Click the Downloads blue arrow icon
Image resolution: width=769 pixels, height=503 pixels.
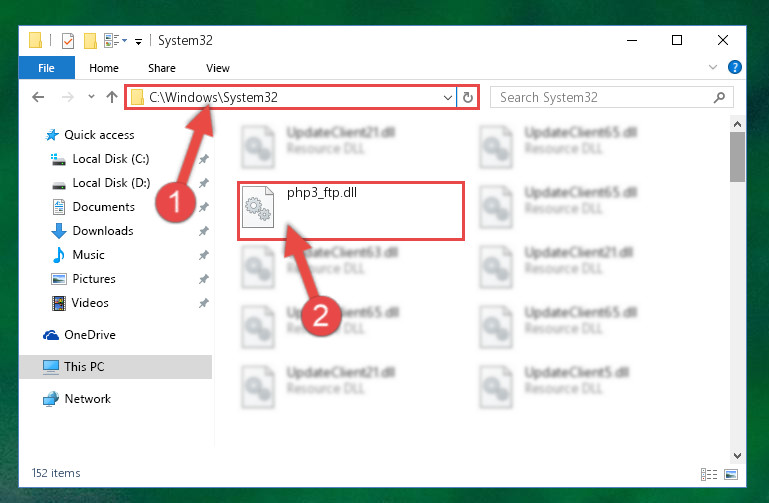click(59, 230)
